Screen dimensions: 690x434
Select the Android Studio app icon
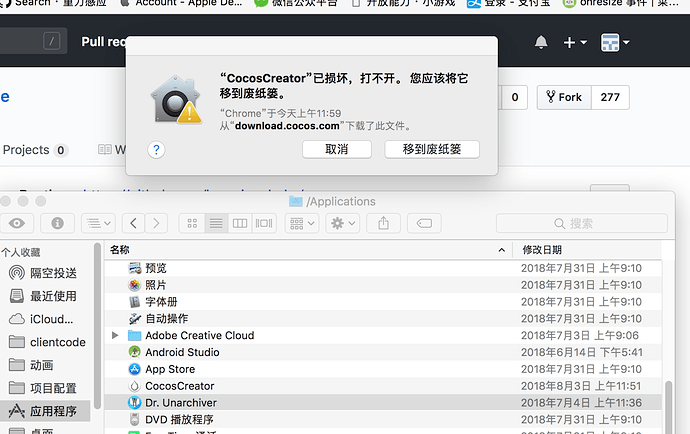[134, 352]
